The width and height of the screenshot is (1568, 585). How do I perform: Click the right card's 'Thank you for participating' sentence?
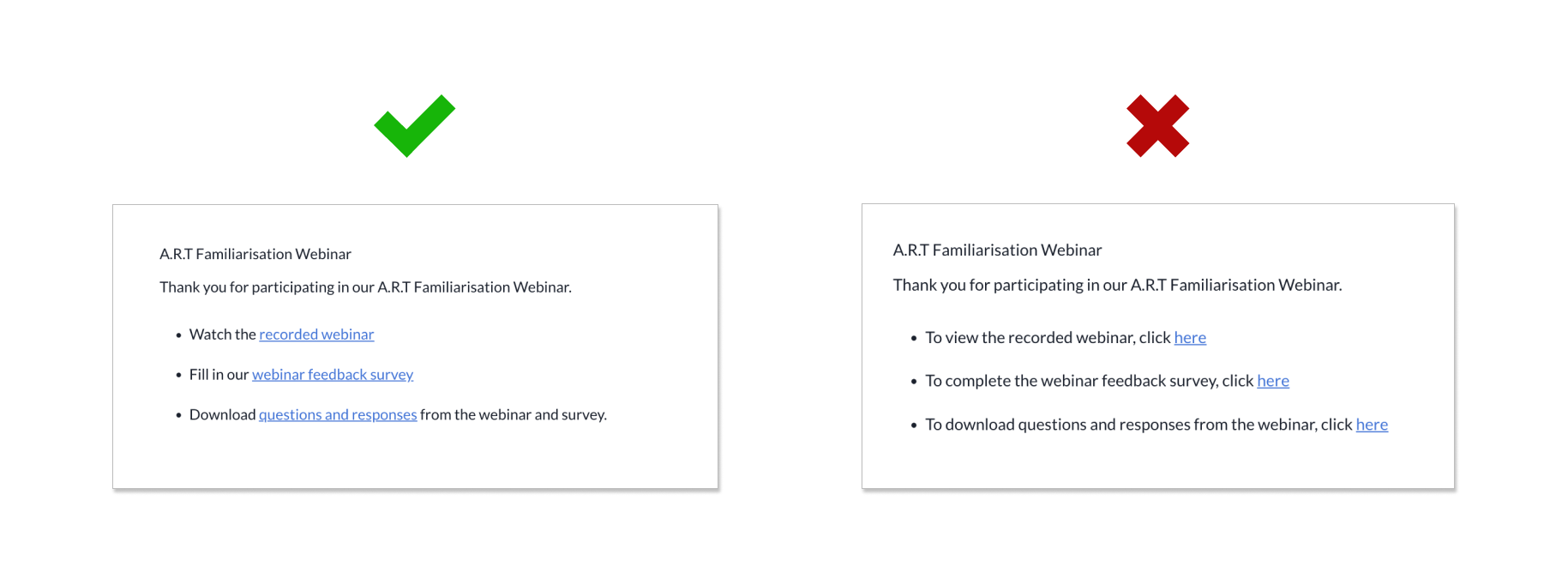click(1117, 285)
